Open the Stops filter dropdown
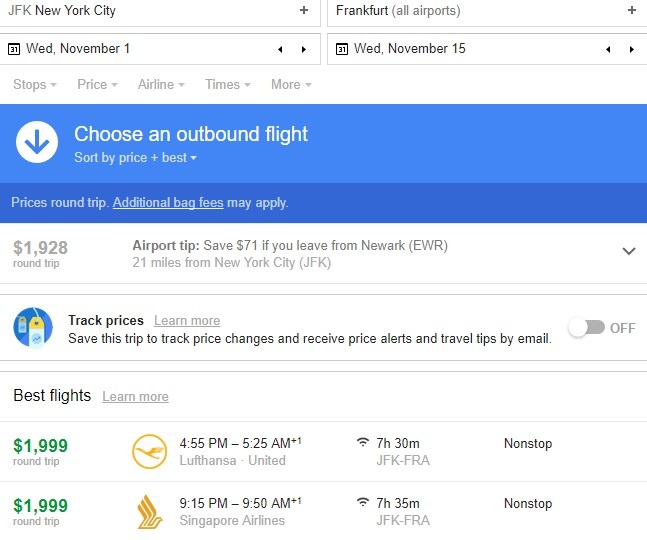This screenshot has height=540, width=647. 34,85
